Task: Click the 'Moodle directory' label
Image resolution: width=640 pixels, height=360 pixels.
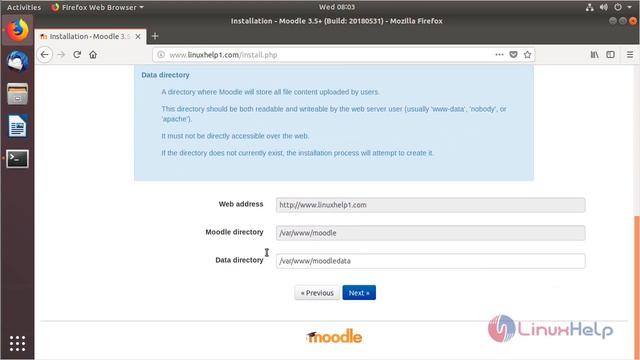Action: 234,232
